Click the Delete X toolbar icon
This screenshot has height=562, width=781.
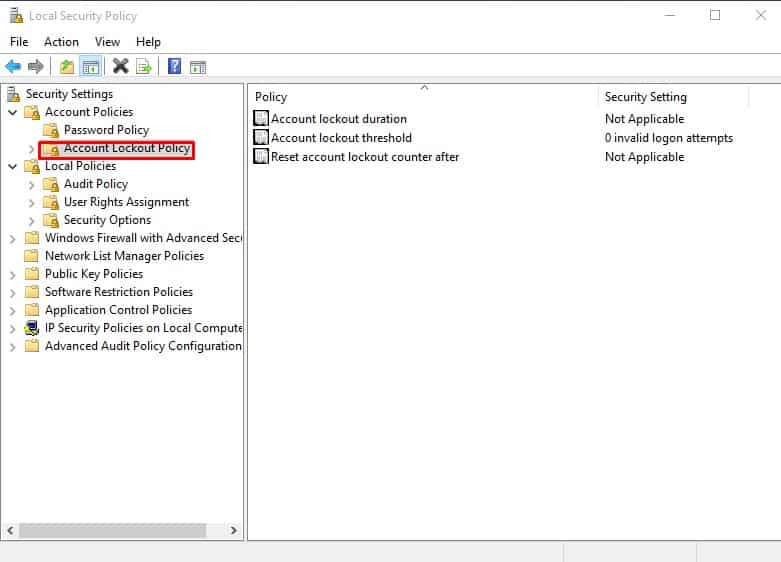[121, 66]
